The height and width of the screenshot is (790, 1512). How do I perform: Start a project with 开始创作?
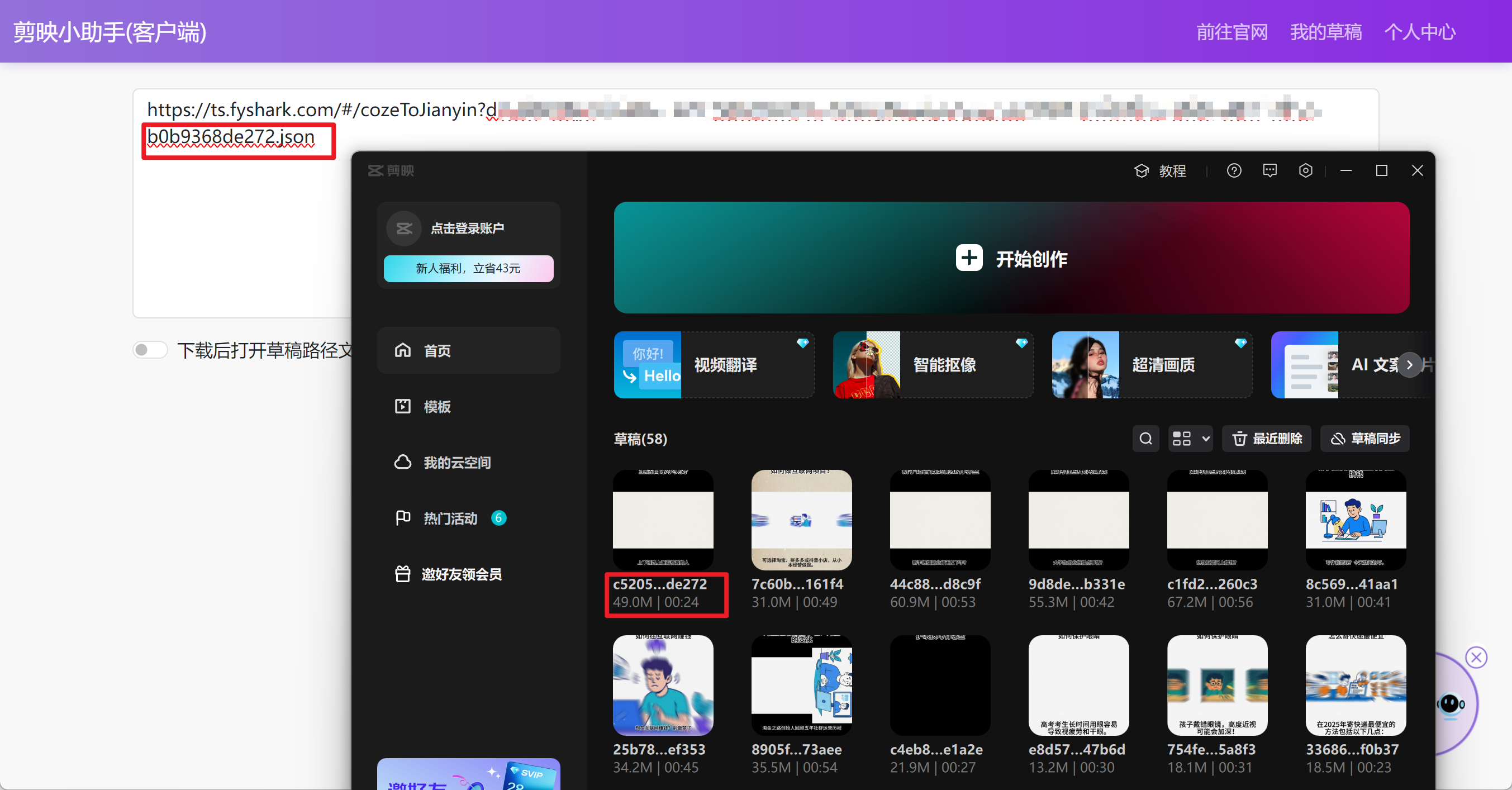click(x=1011, y=258)
